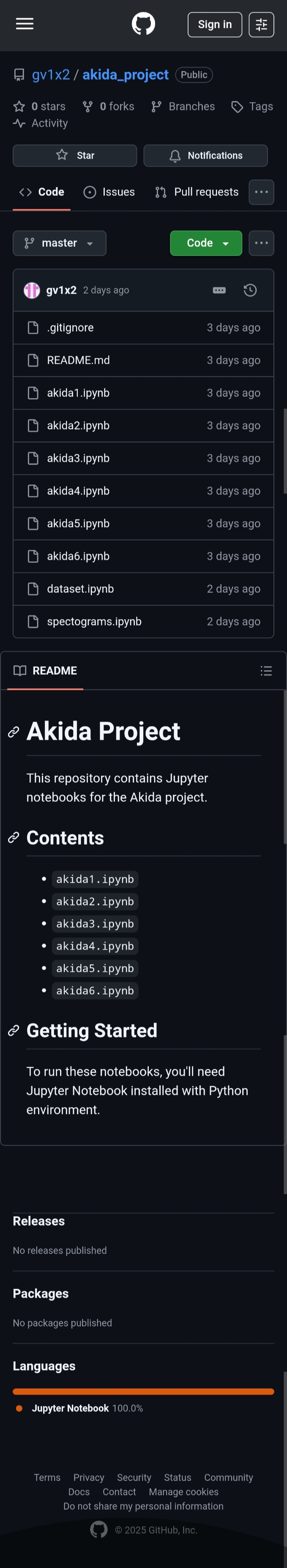This screenshot has height=1568, width=287.
Task: Expand the master branch selector
Action: pyautogui.click(x=60, y=243)
